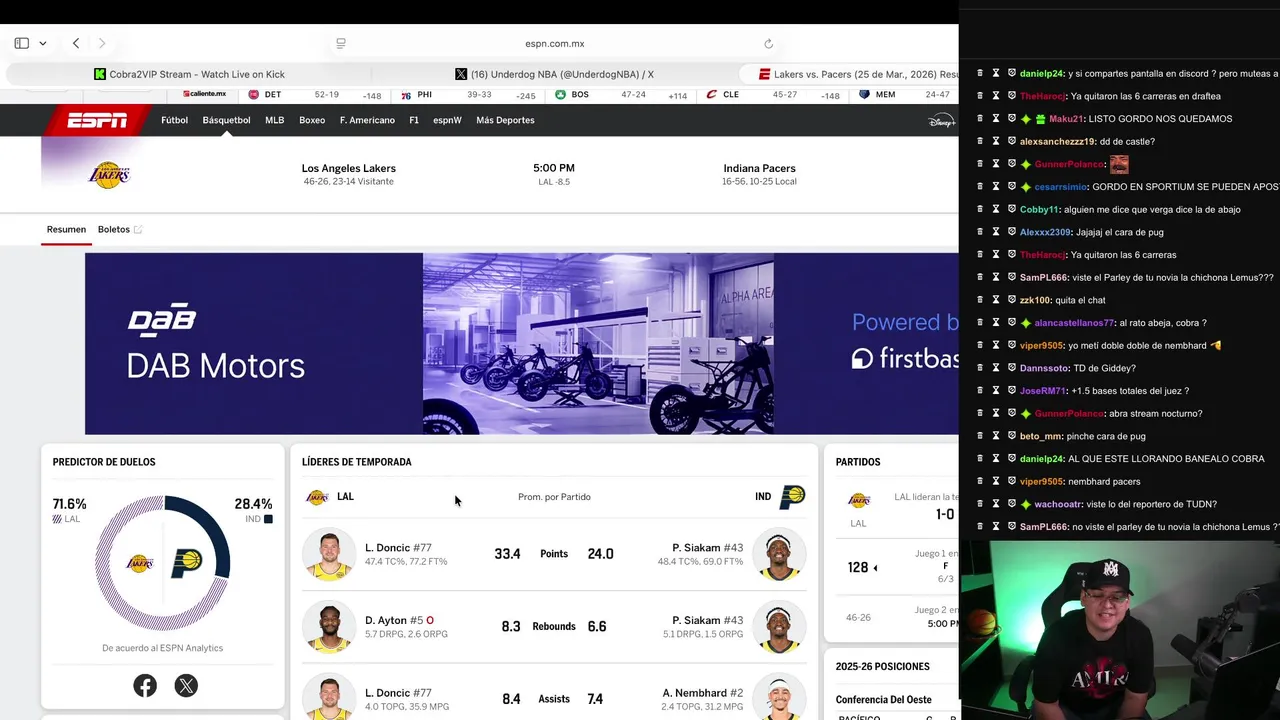Timeout Dannssoto with hourglass icon
Viewport: 1280px width, 720px height.
(996, 368)
